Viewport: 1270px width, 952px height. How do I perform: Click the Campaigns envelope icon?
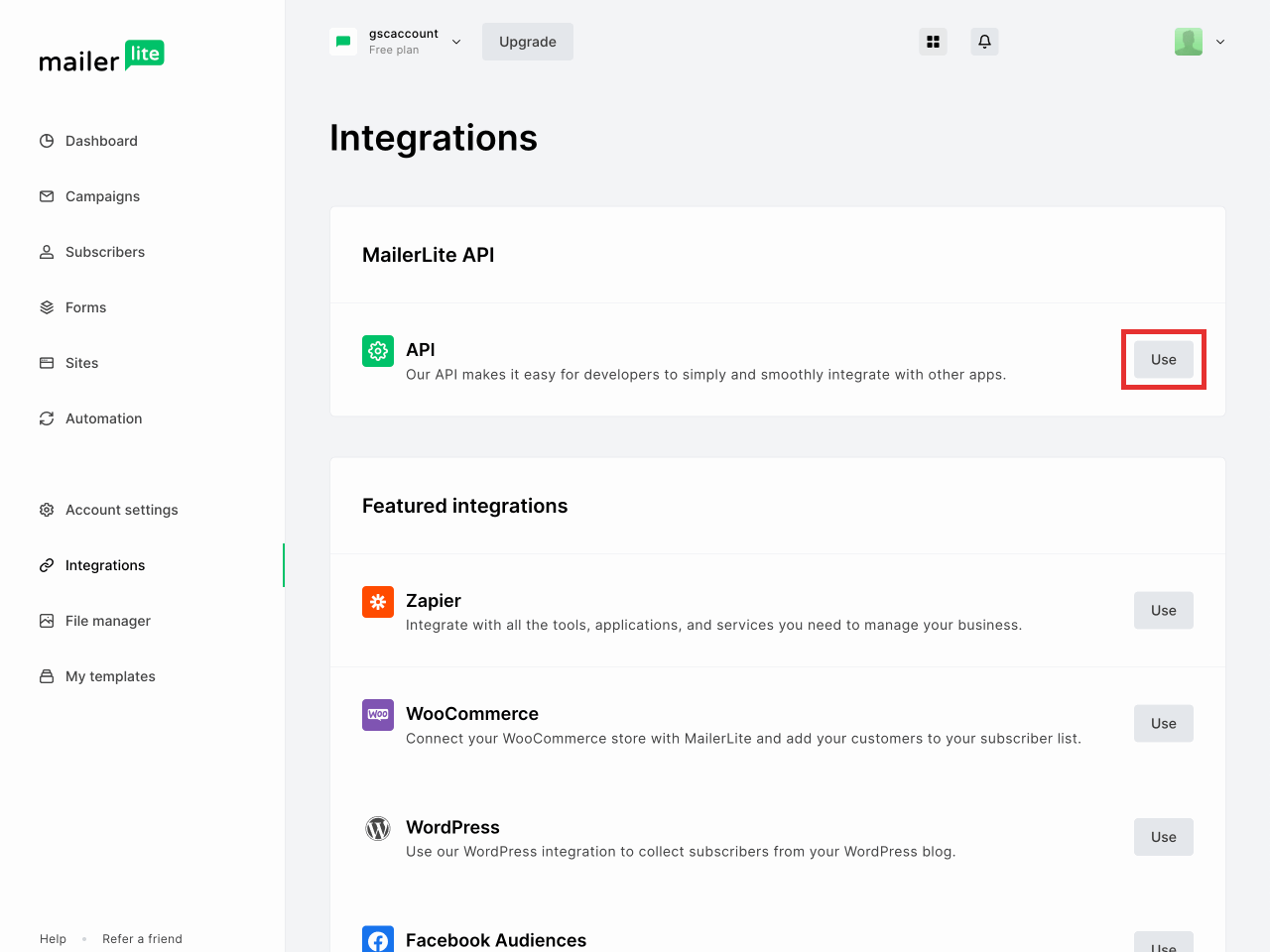point(47,196)
